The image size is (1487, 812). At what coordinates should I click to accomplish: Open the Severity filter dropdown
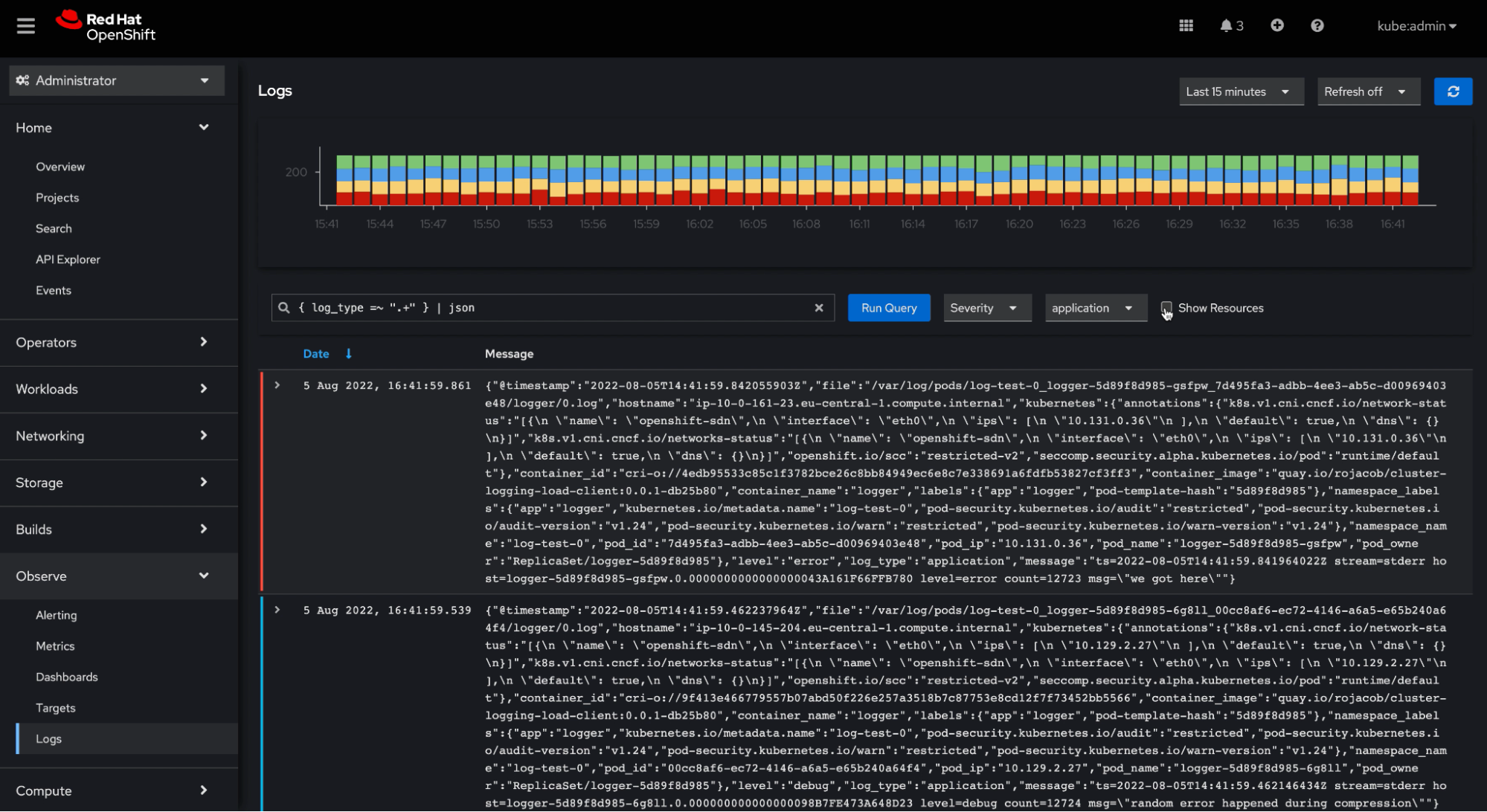tap(987, 307)
